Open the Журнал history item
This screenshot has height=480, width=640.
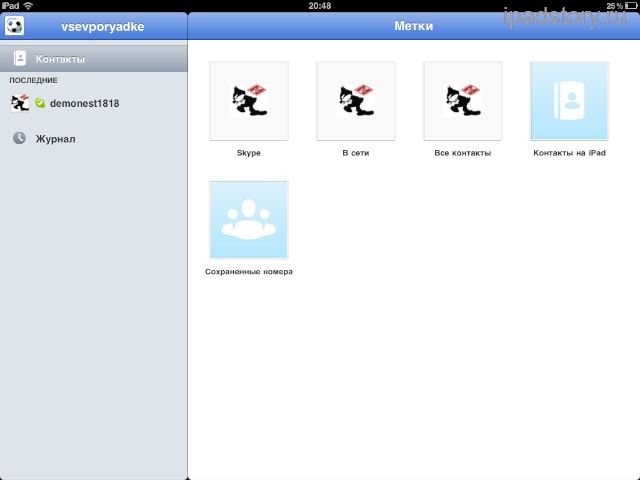[x=94, y=139]
